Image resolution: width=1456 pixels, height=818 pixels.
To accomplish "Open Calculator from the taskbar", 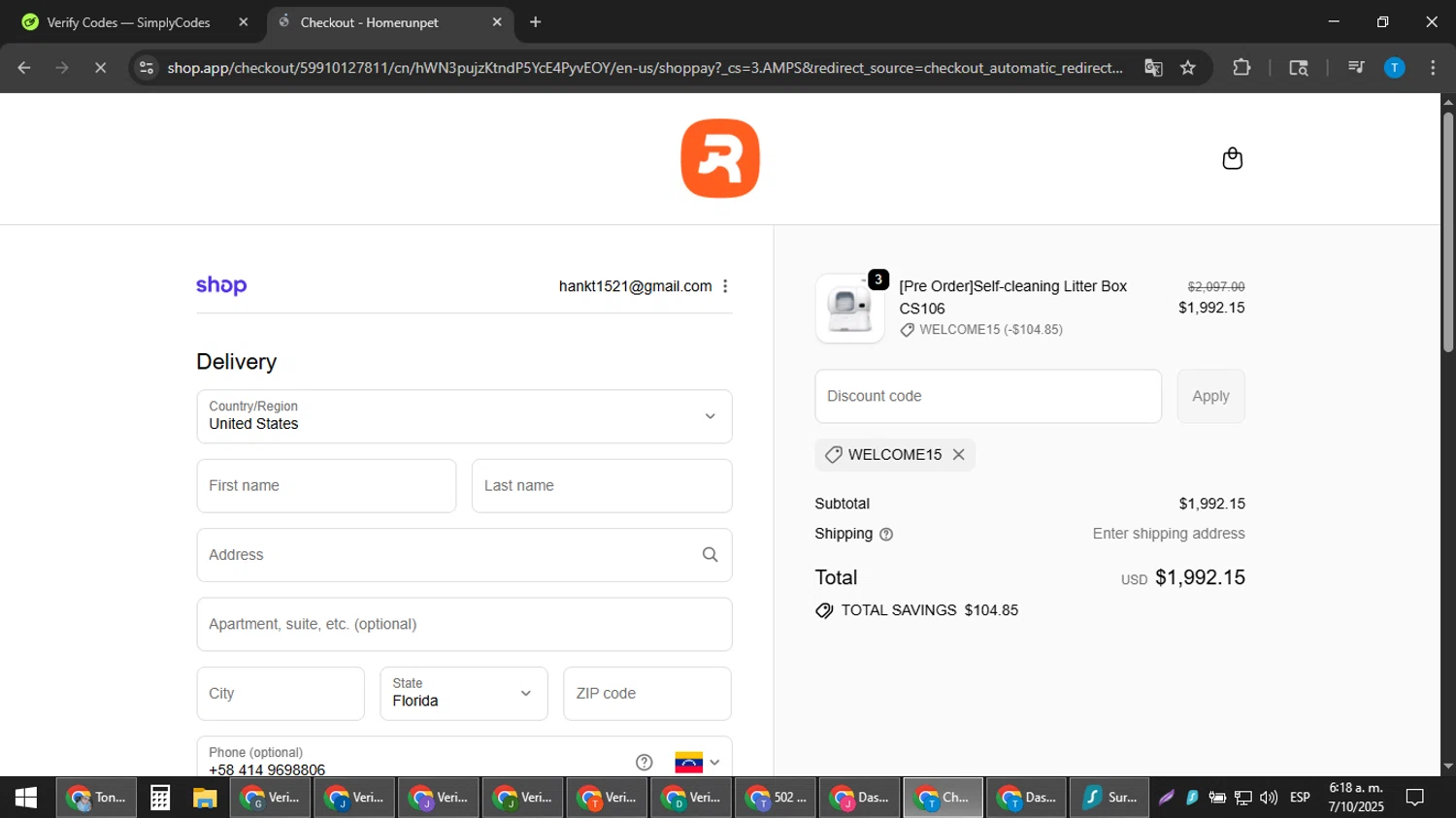I will click(x=160, y=798).
